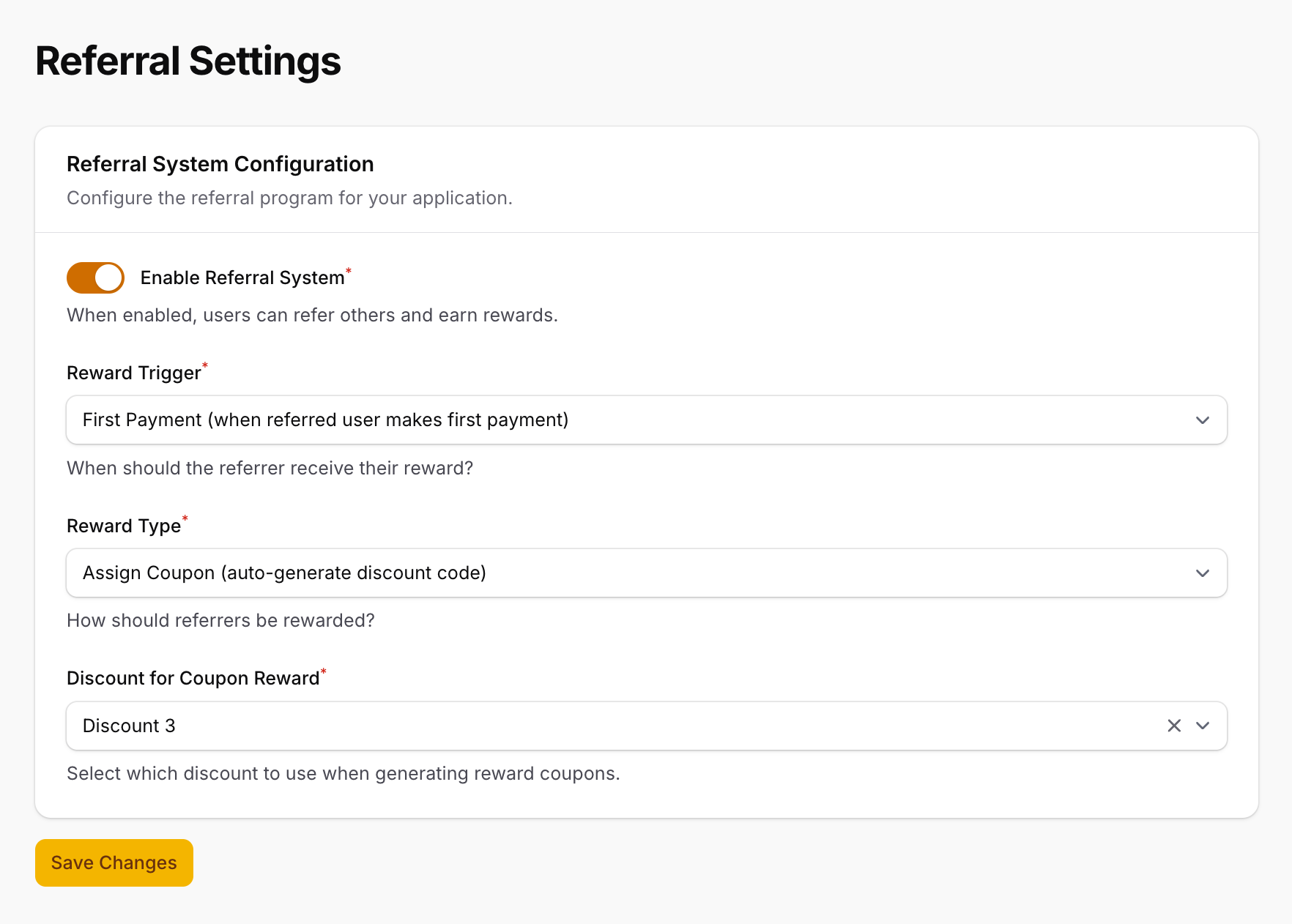Click the dropdown arrow for First Payment
Image resolution: width=1292 pixels, height=924 pixels.
coord(1202,420)
